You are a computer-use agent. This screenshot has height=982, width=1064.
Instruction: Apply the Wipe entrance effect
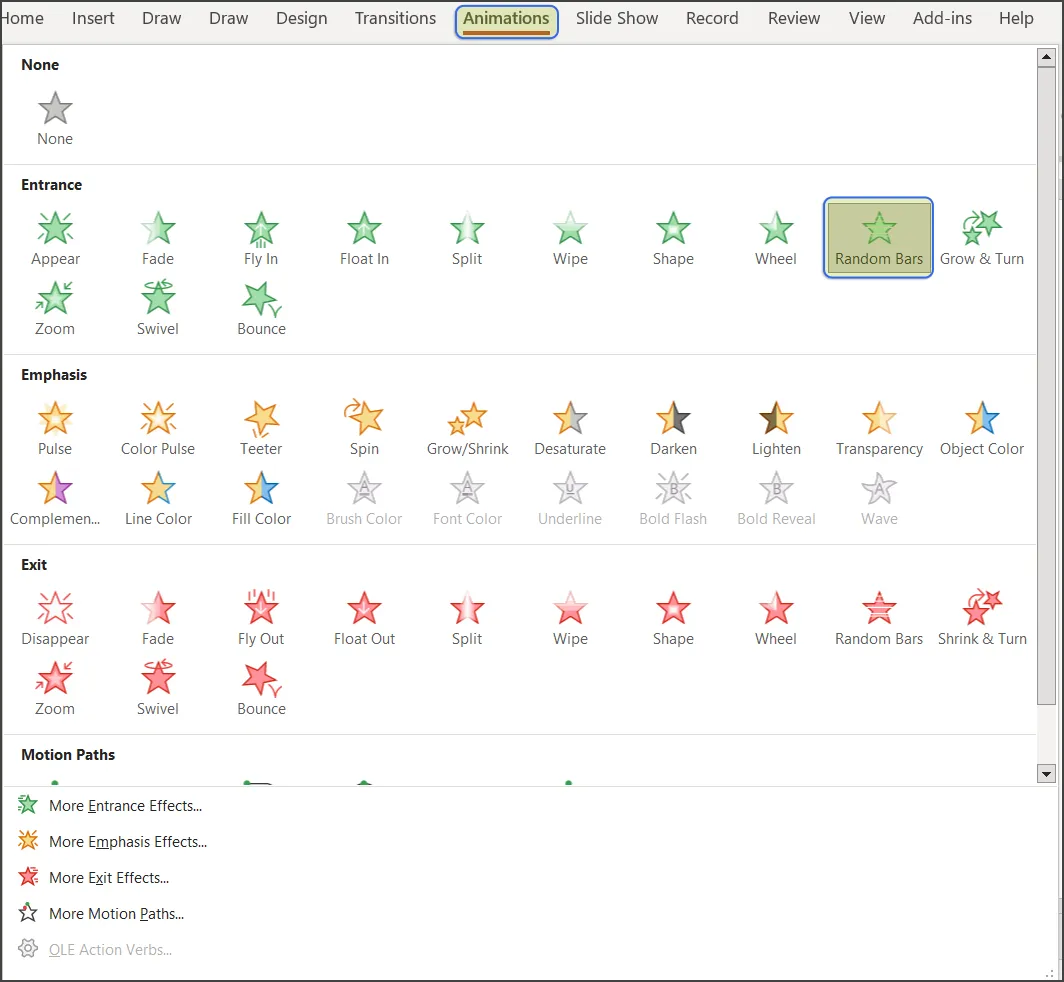[570, 238]
